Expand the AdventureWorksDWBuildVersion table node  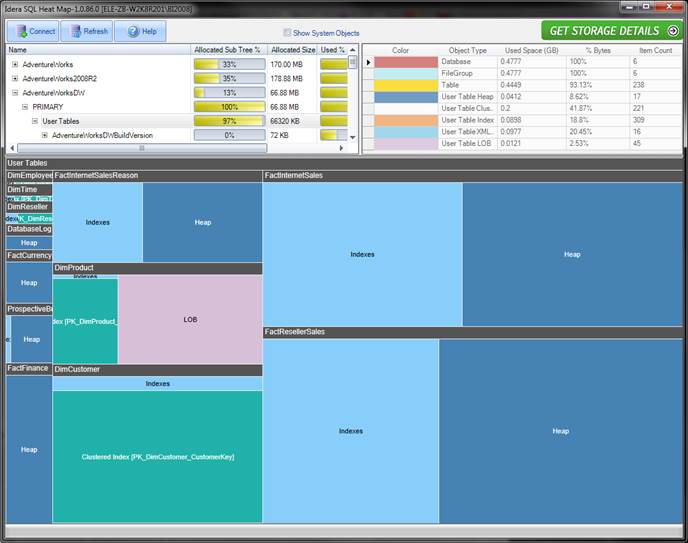point(44,135)
